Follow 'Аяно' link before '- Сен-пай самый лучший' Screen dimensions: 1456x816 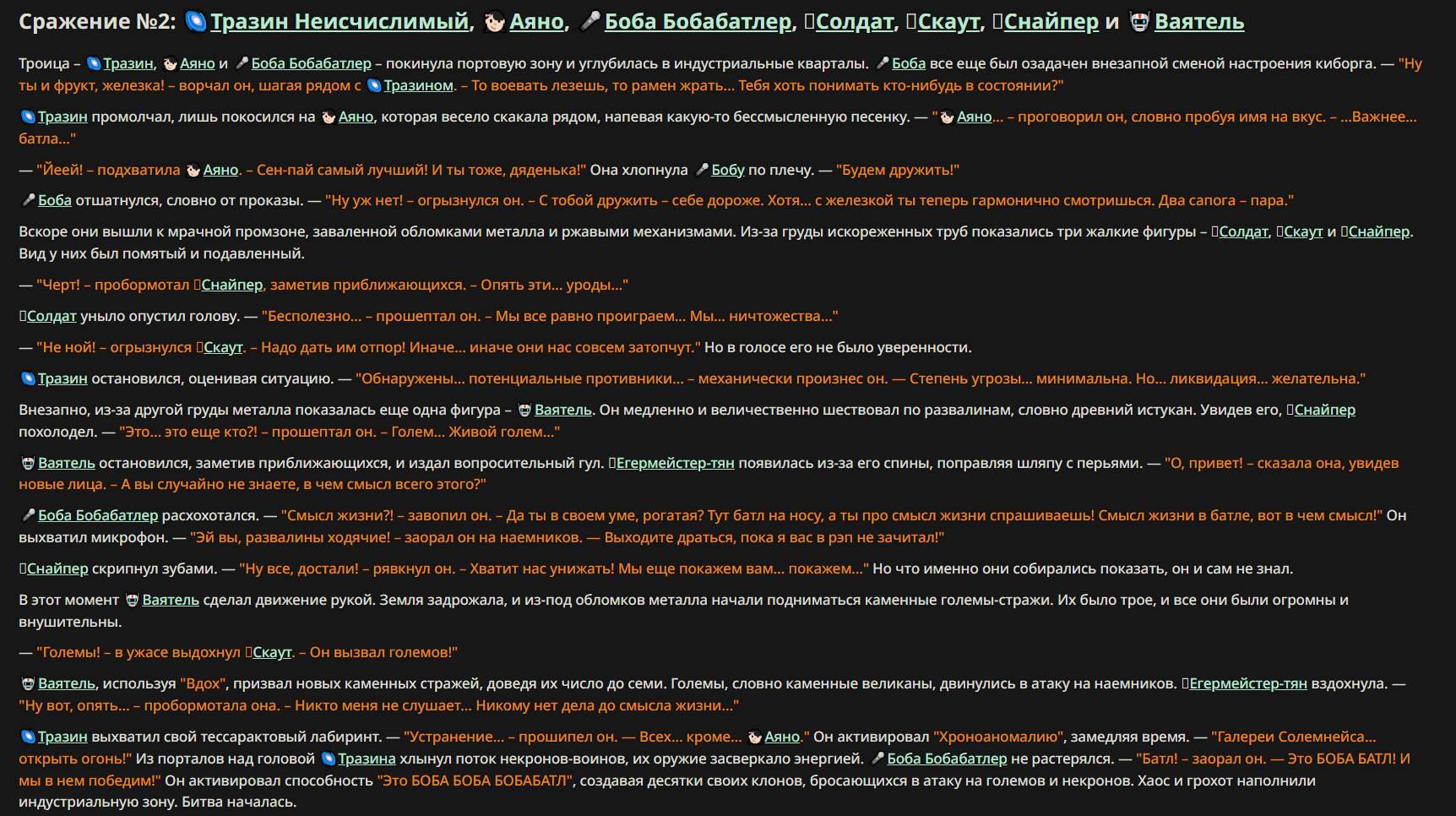220,170
